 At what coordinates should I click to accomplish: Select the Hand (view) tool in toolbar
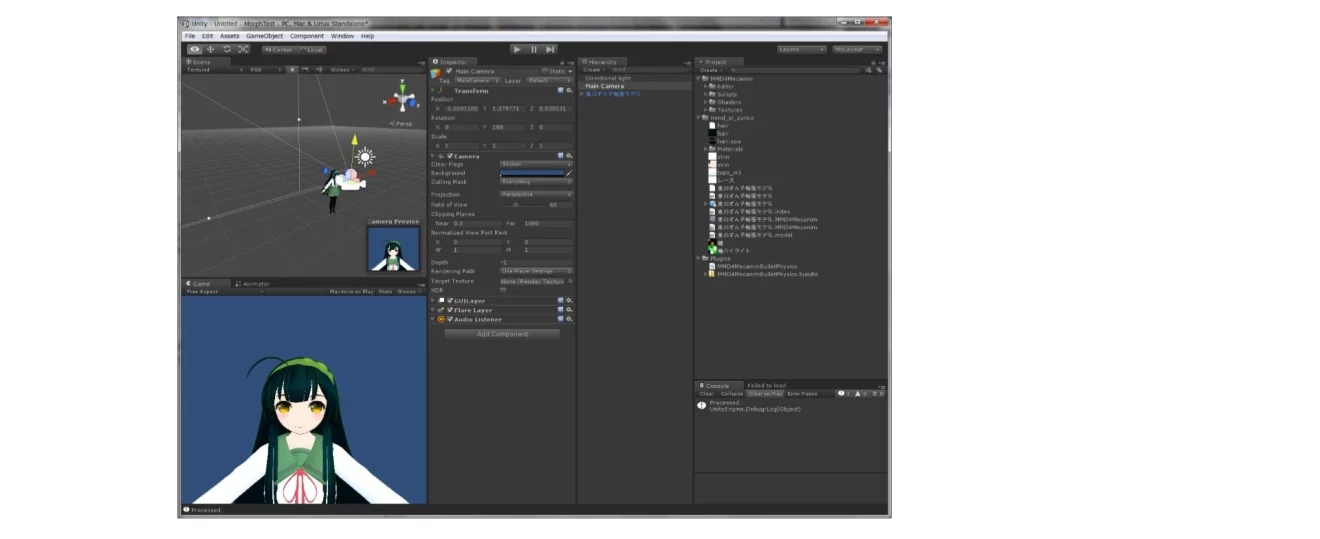(x=195, y=49)
